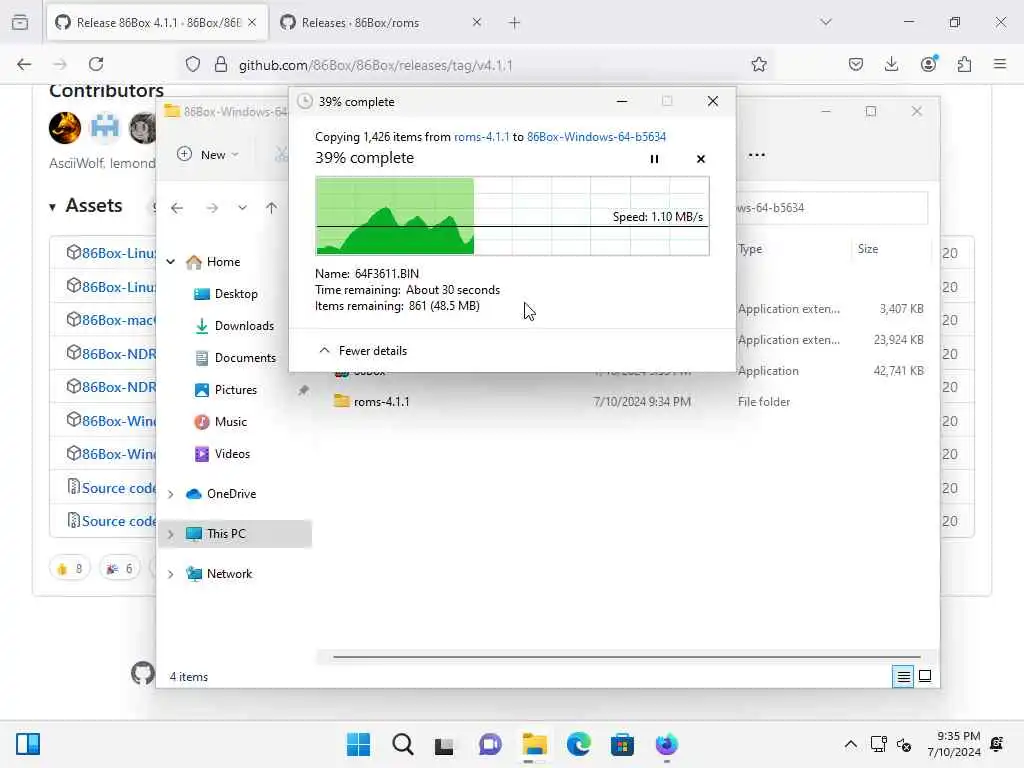Open Save to Pocket icon
The width and height of the screenshot is (1024, 768).
pyautogui.click(x=856, y=65)
